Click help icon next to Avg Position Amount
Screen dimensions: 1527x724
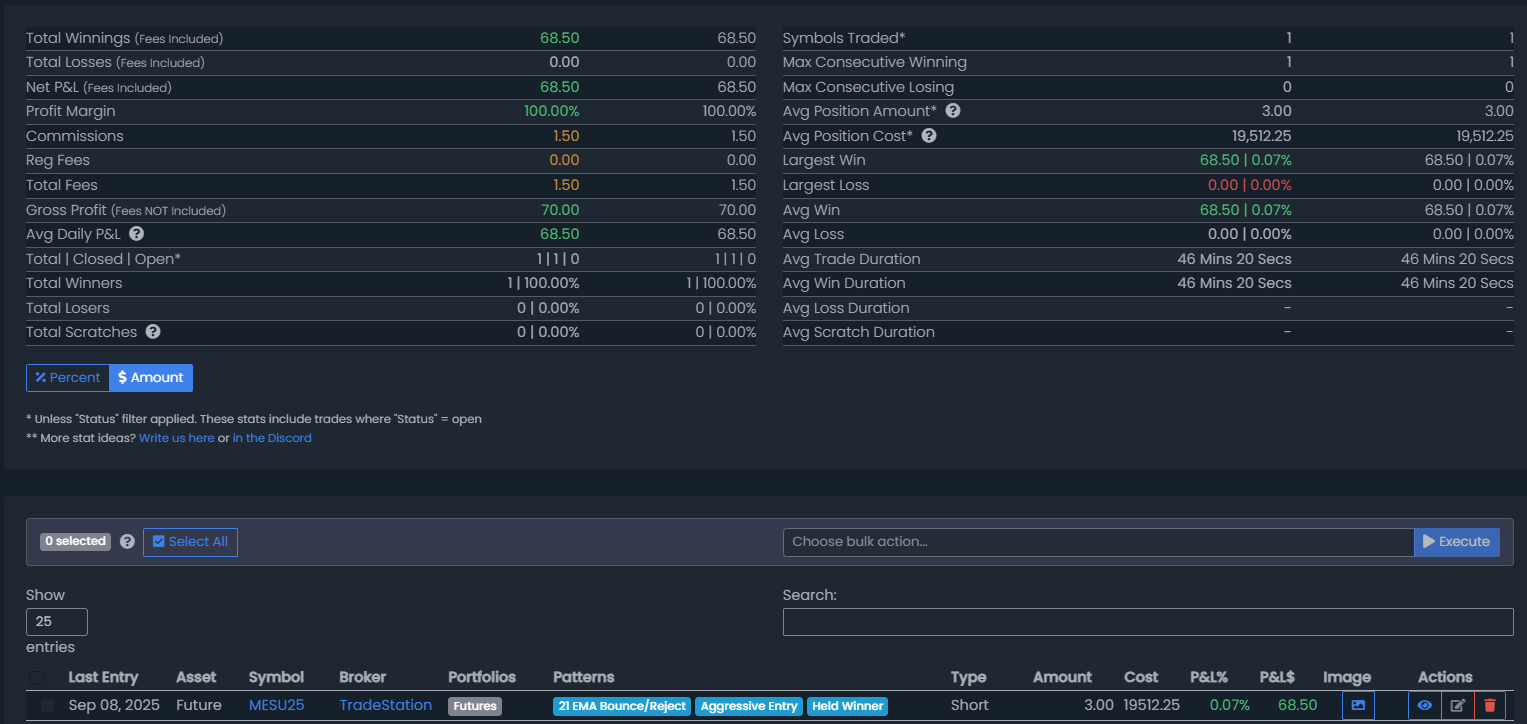(953, 111)
